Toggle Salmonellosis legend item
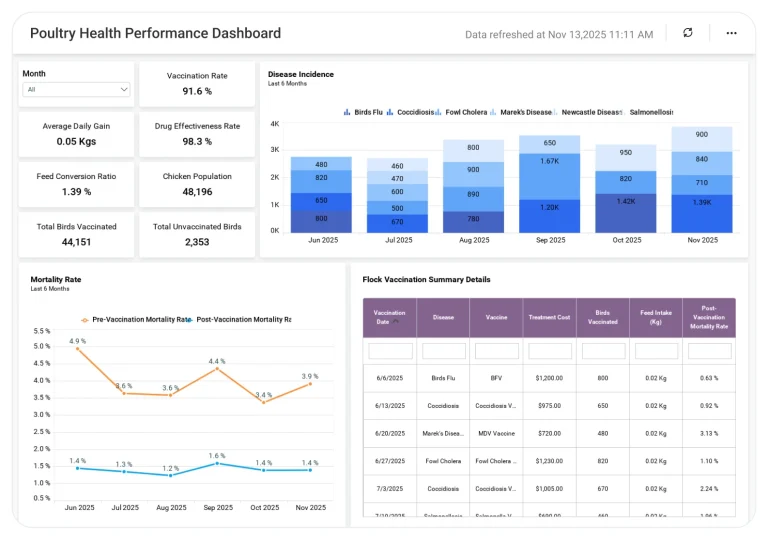The width and height of the screenshot is (768, 538). pyautogui.click(x=648, y=112)
